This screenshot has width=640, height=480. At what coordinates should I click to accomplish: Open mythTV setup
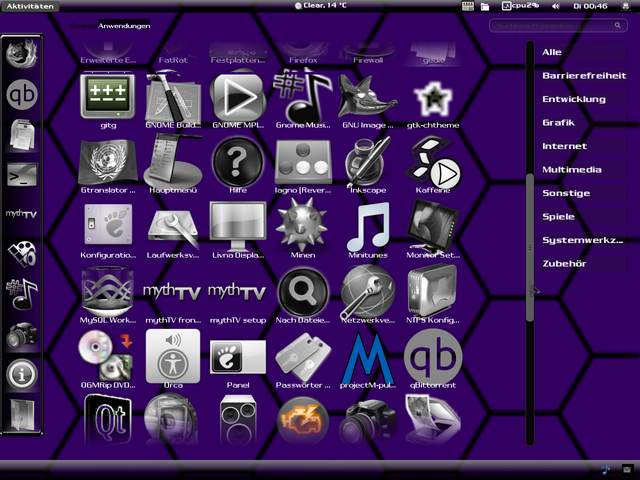[237, 292]
